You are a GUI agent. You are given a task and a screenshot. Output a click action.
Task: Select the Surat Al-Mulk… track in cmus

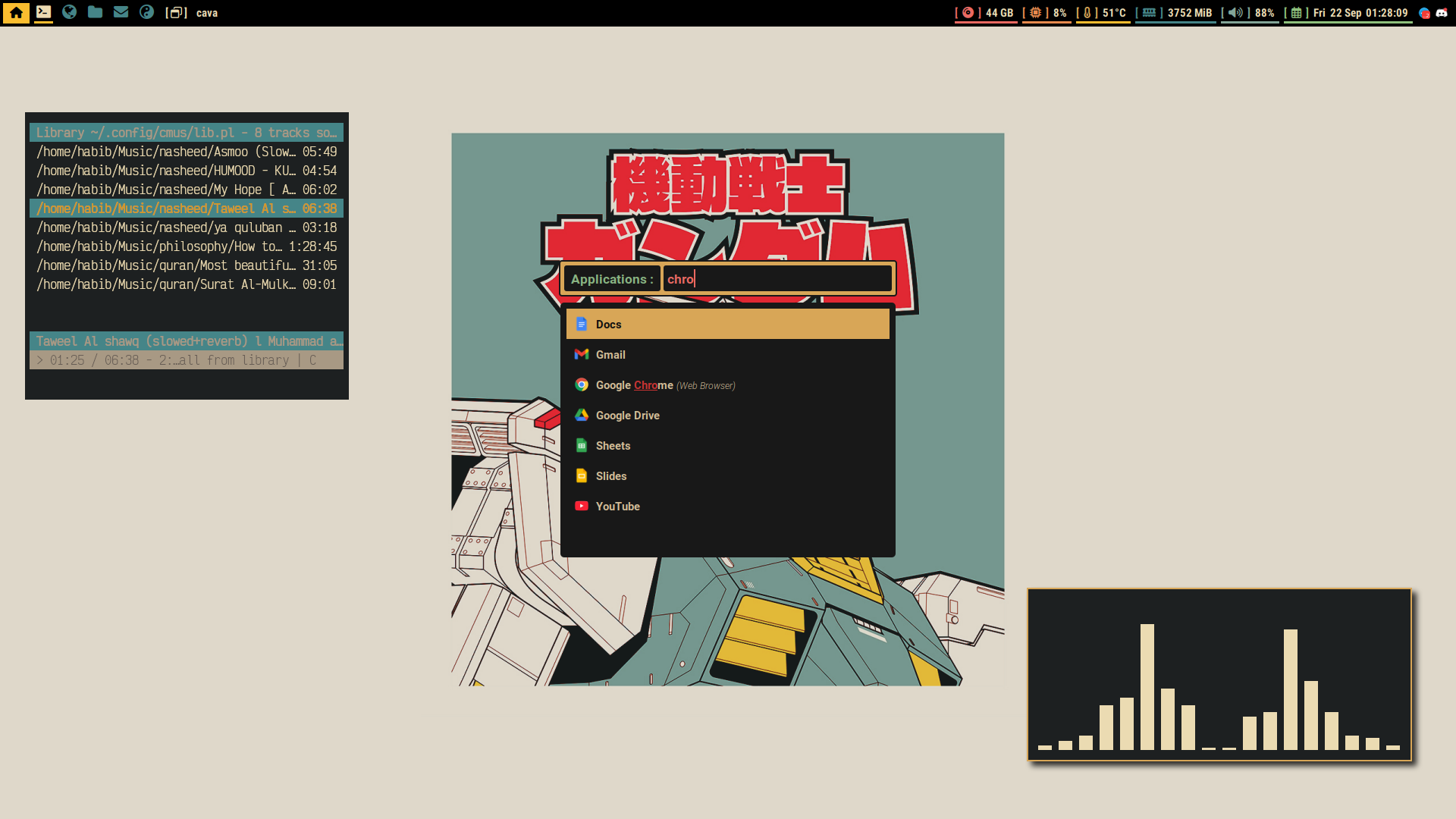187,284
